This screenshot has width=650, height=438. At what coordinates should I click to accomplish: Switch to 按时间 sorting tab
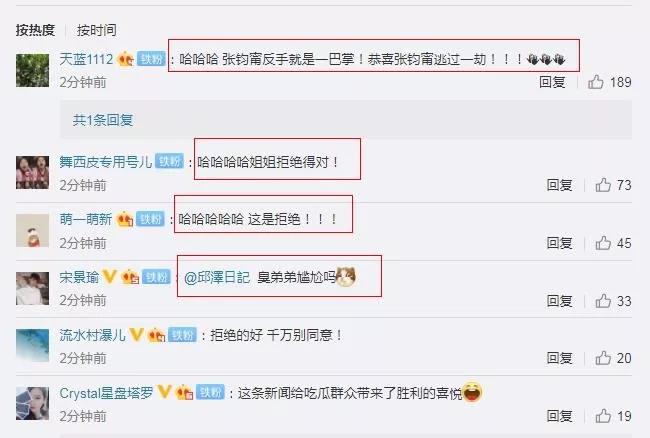coord(96,30)
